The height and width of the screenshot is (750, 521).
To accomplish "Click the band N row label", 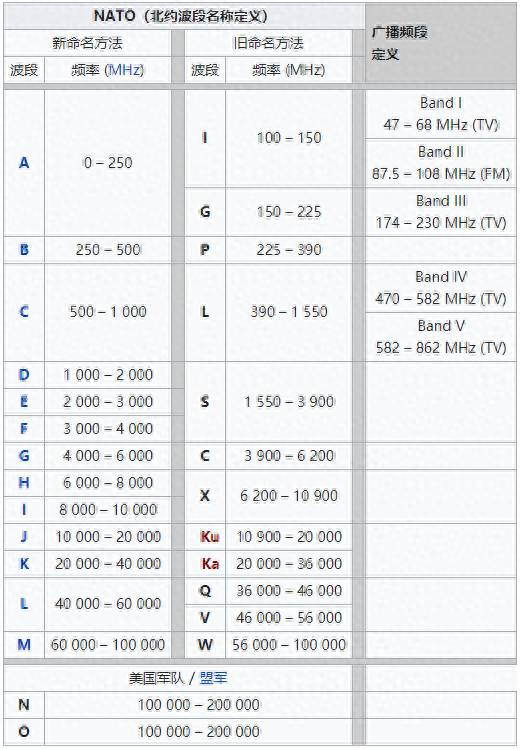I will tap(24, 705).
